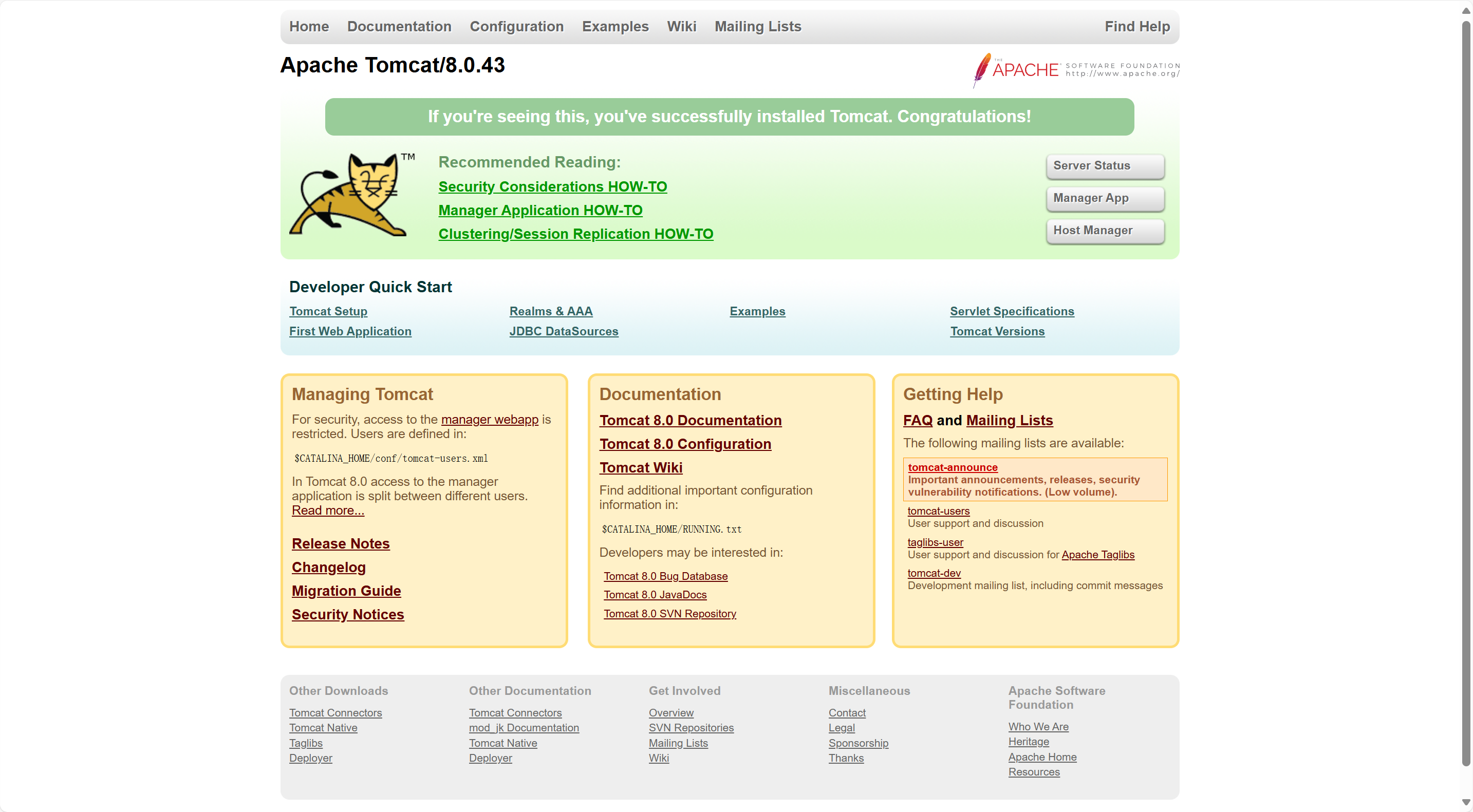Screen dimensions: 1473x812
Task: Open Tomcat 8.0 Bug Database link
Action: click(x=665, y=576)
